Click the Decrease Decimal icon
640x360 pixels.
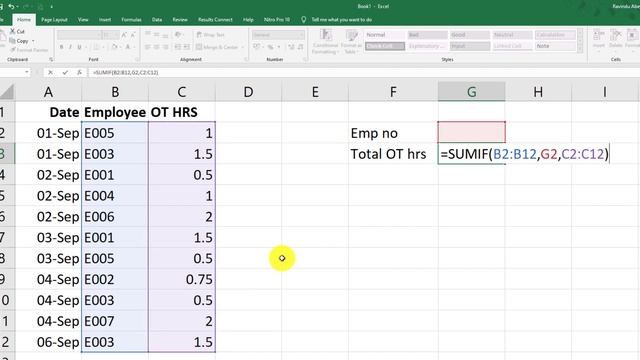(300, 47)
